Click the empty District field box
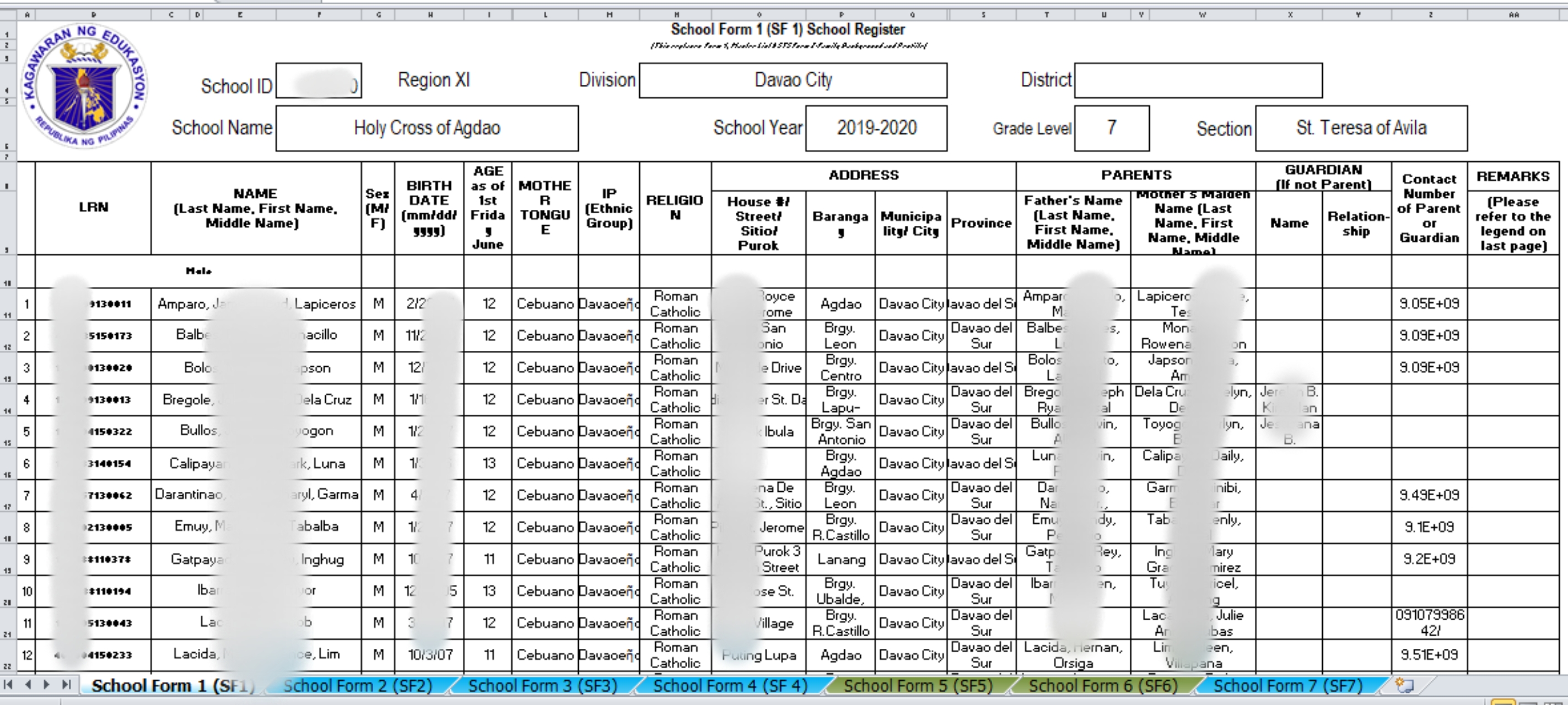The height and width of the screenshot is (705, 1568). point(1198,80)
